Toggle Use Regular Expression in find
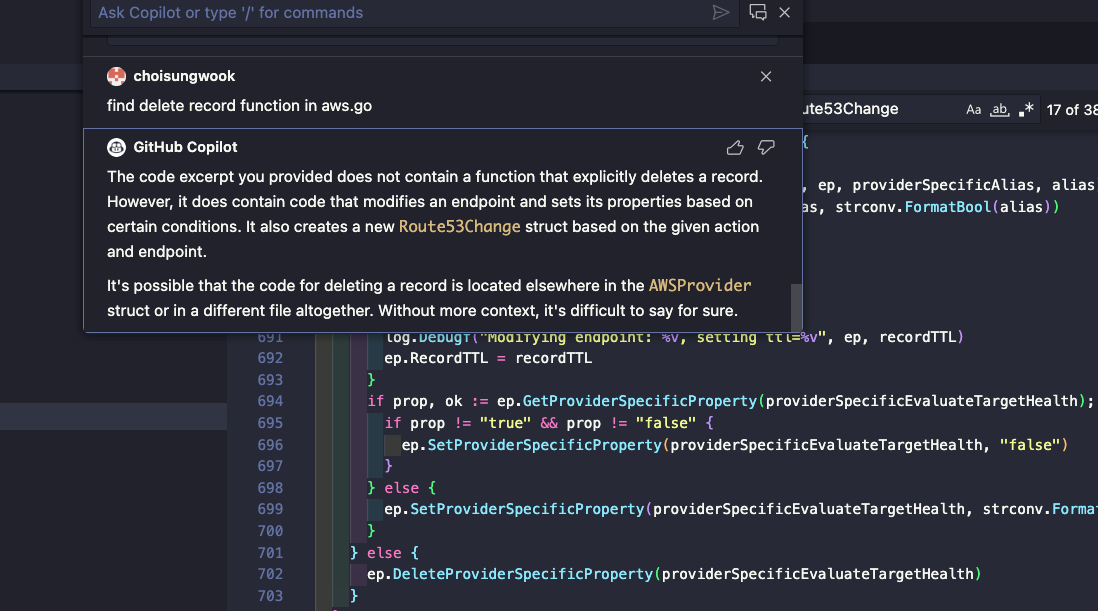Screen dimensions: 1098x611 (x=1026, y=110)
